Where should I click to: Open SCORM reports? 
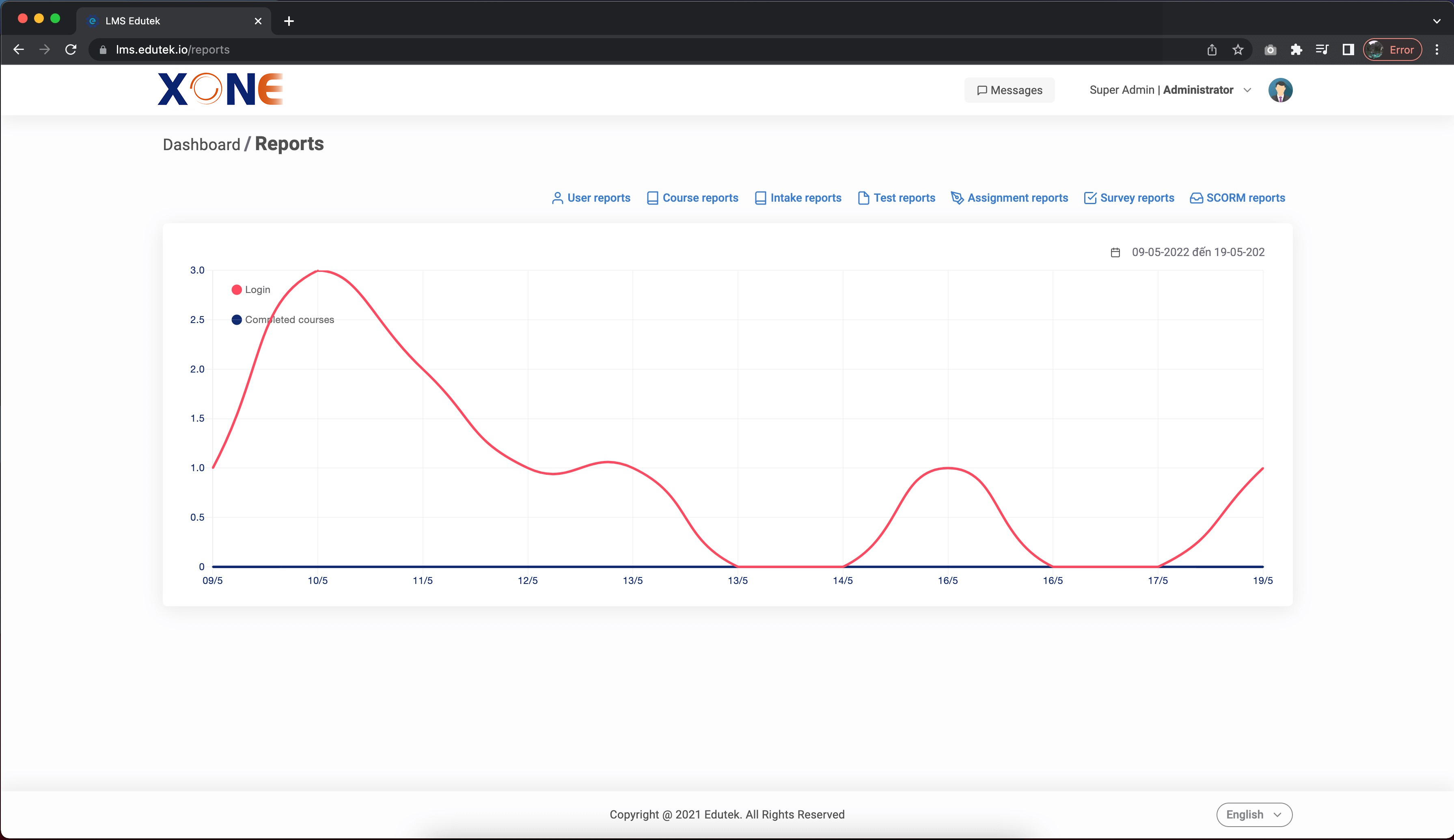tap(1238, 198)
